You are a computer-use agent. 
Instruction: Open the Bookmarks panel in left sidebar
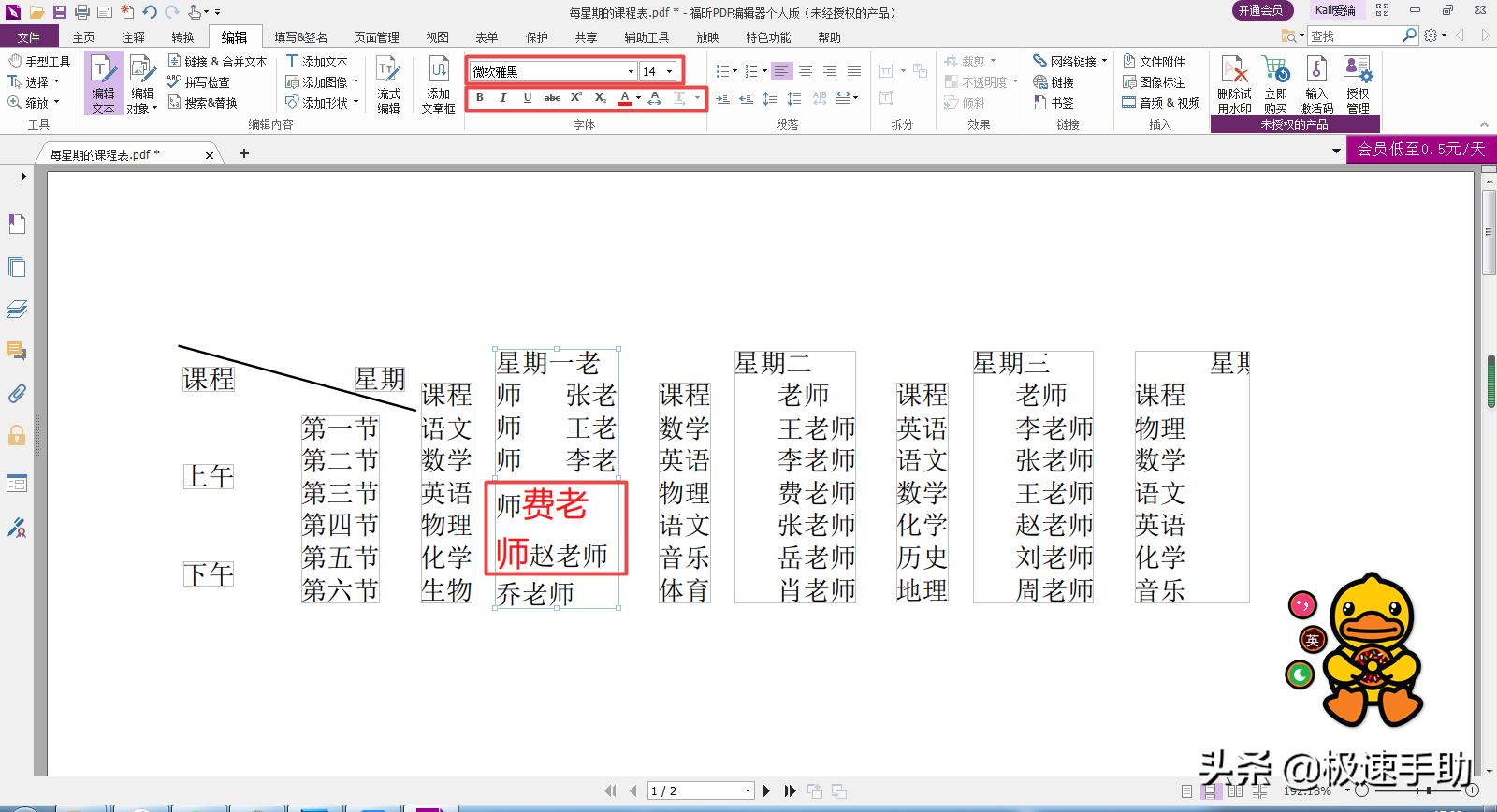17,225
